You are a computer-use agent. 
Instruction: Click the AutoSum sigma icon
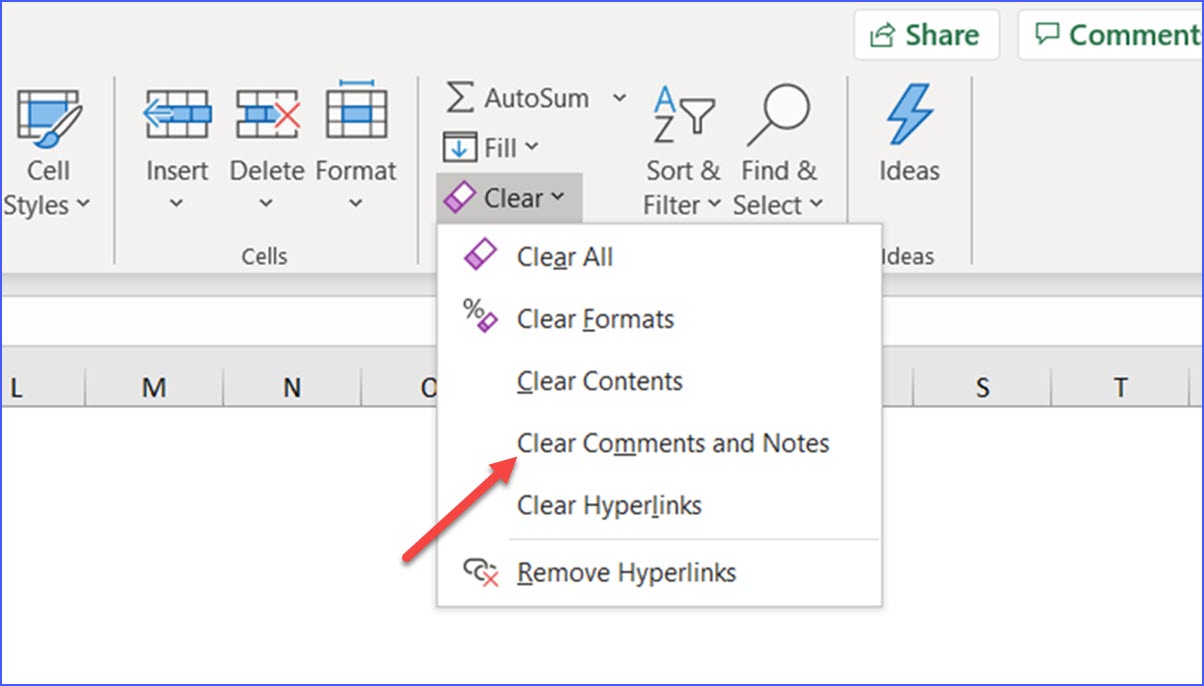pos(460,97)
